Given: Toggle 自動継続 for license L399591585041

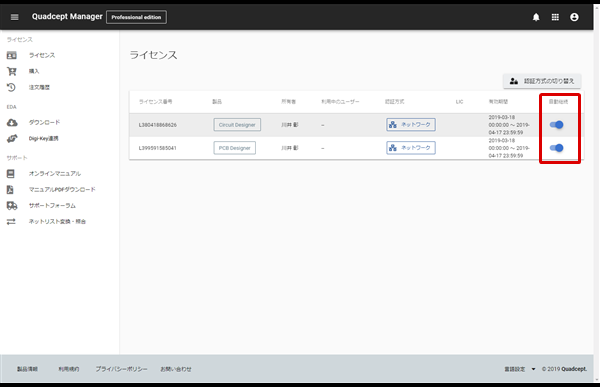Looking at the screenshot, I should tap(557, 148).
